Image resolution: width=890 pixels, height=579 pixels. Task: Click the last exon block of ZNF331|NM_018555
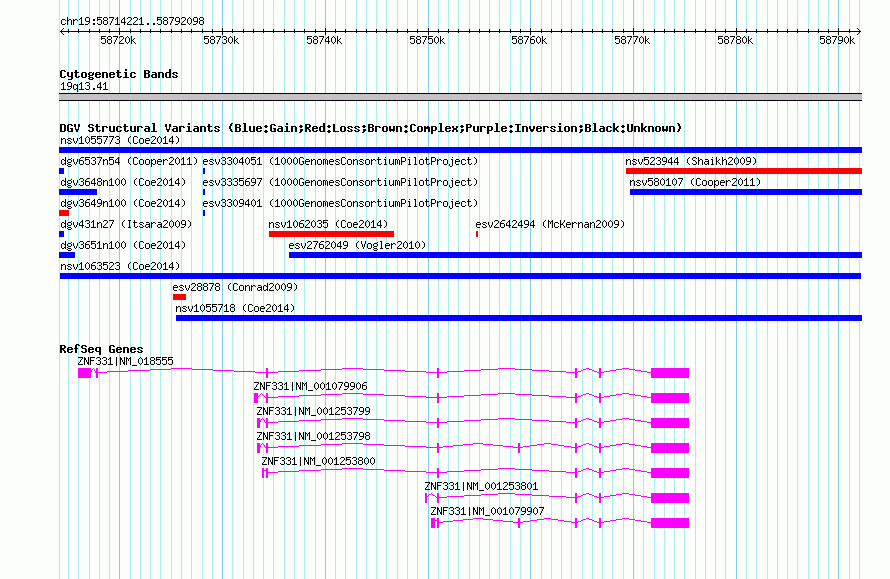coord(670,373)
